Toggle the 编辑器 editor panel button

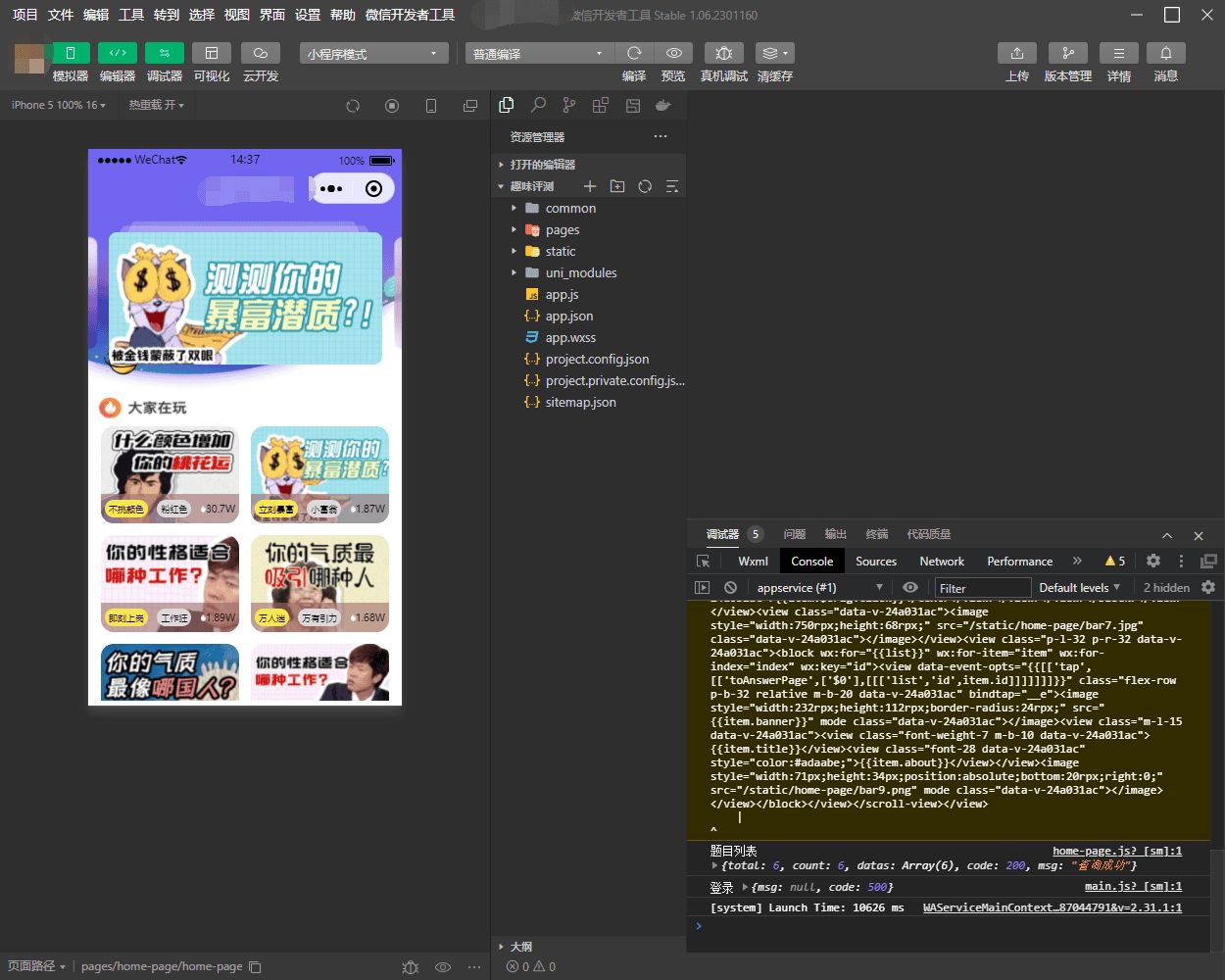click(x=118, y=53)
